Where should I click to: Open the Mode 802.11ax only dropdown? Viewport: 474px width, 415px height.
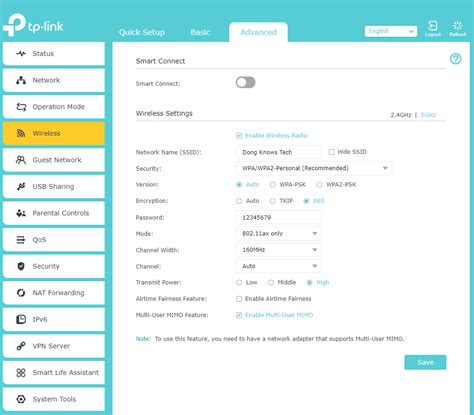(x=279, y=234)
